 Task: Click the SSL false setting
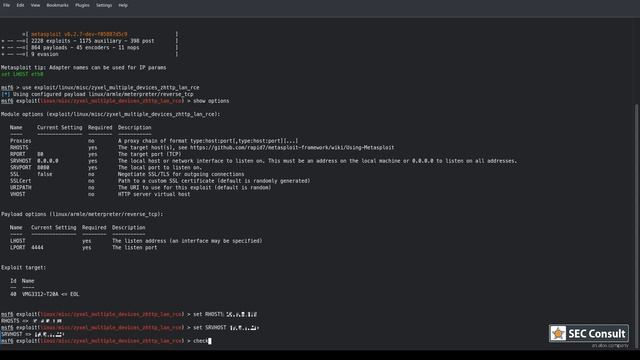pos(44,174)
